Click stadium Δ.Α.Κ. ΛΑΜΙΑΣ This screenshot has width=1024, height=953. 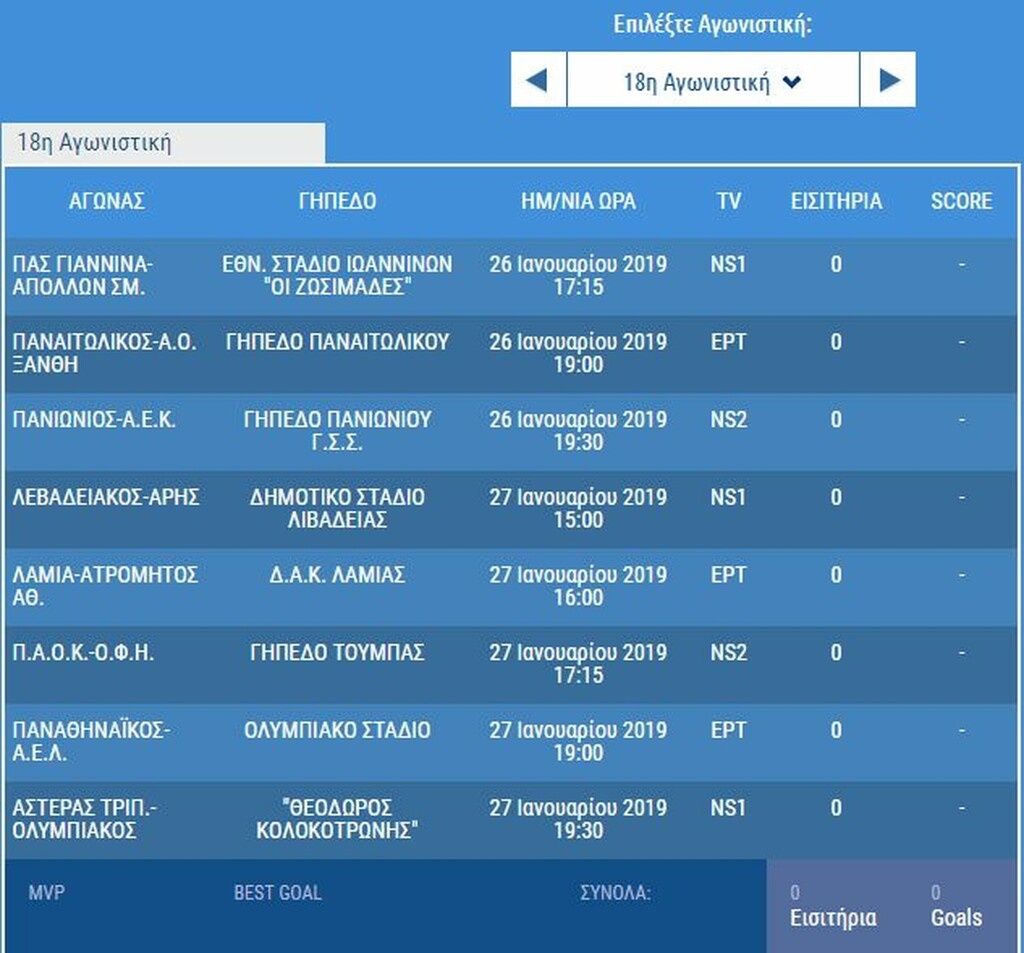(x=337, y=575)
